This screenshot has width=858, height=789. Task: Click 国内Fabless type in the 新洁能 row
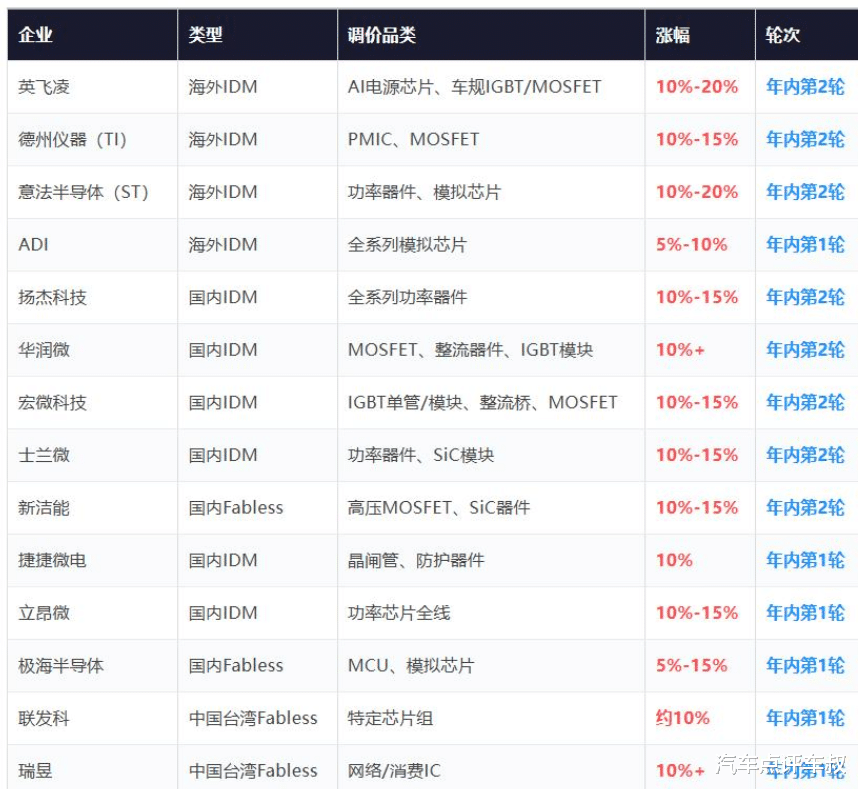coord(236,508)
